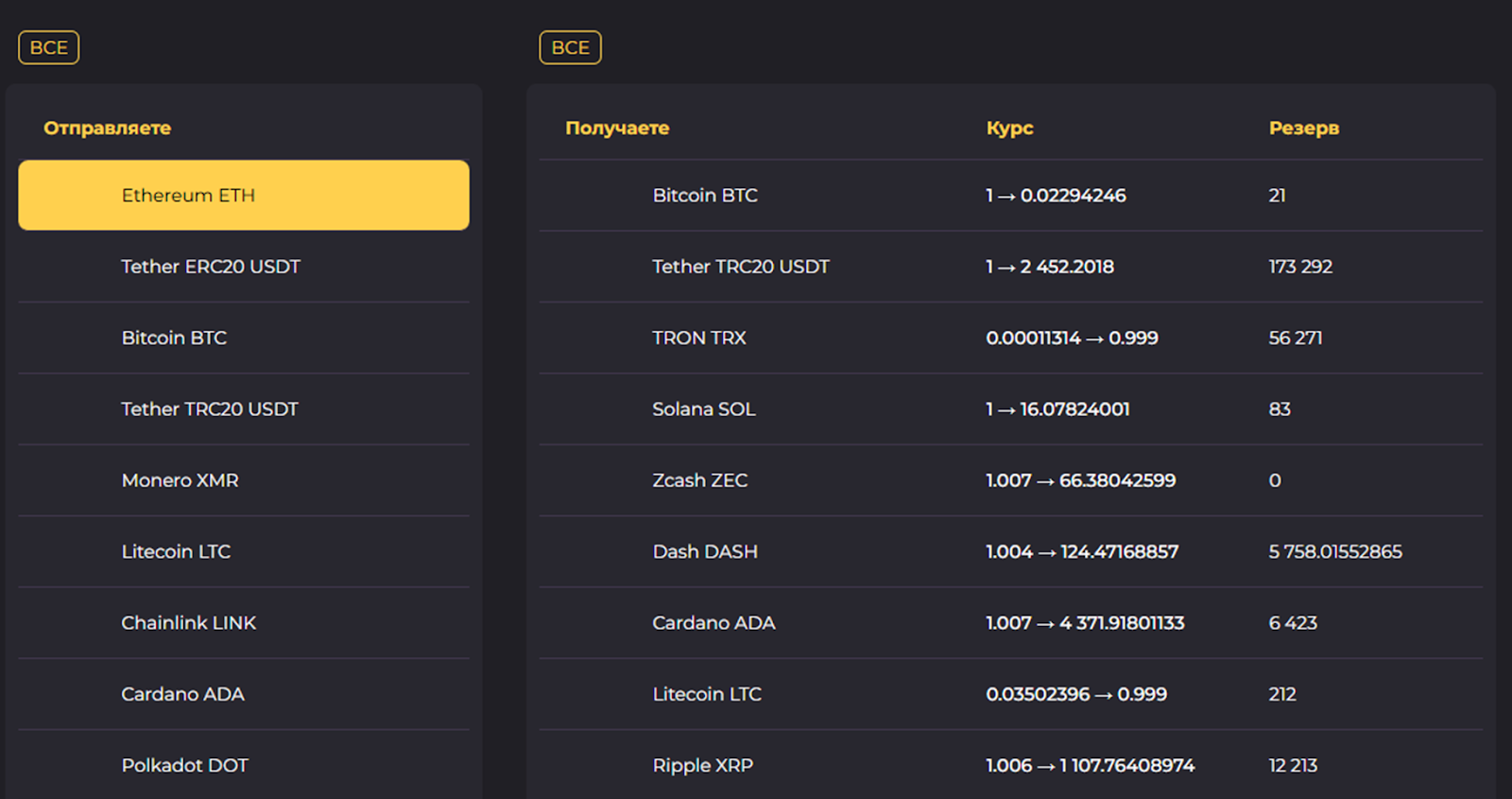Pick Cardano ADA in the Получаете list
Image resolution: width=1512 pixels, height=799 pixels.
[1011, 622]
